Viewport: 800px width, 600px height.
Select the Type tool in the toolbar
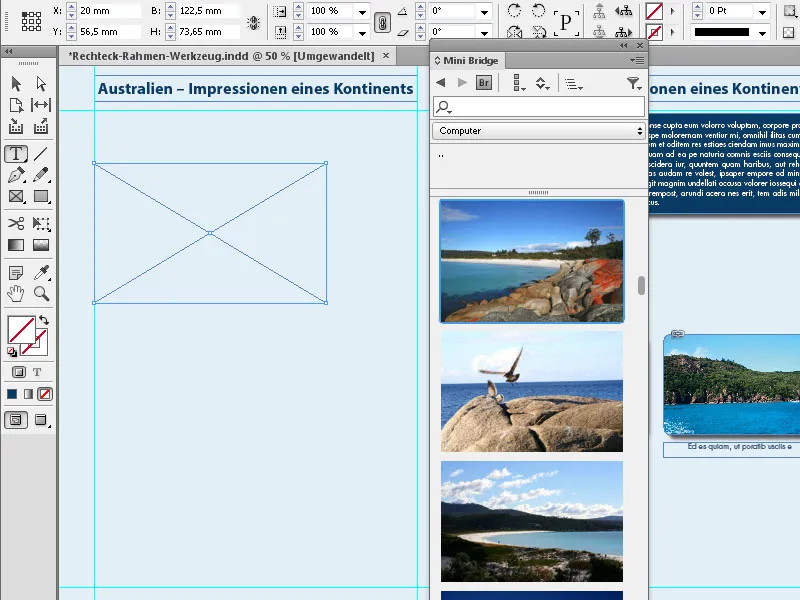tap(14, 153)
